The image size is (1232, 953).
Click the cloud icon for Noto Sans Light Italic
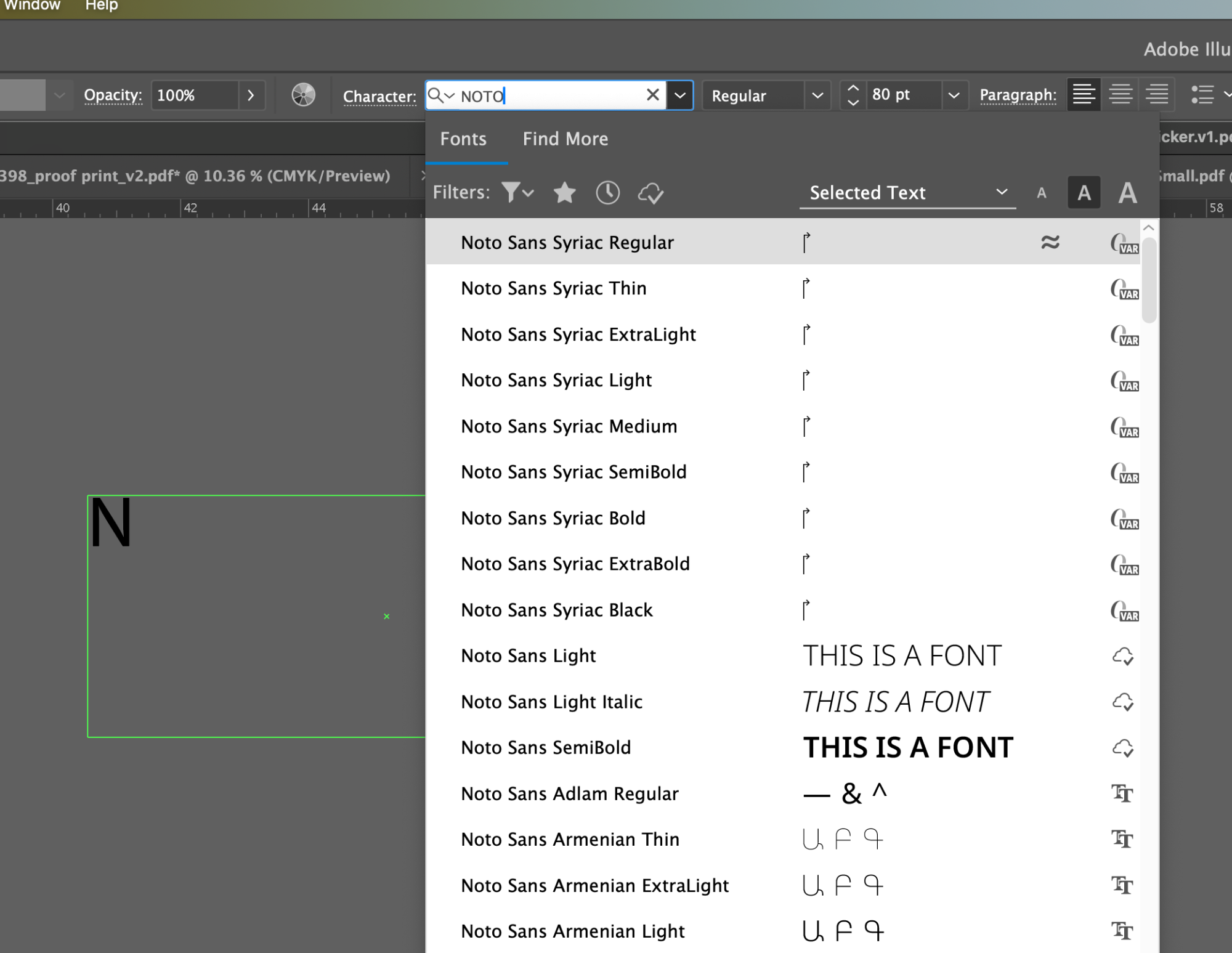1123,702
